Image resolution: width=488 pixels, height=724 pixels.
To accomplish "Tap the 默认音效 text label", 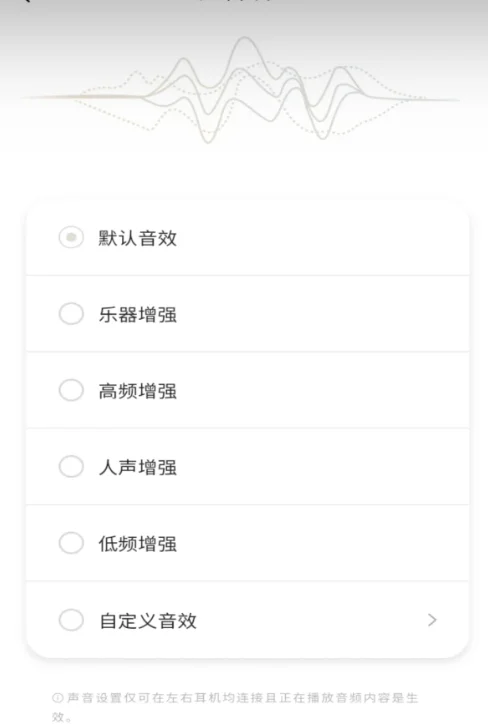I will point(138,238).
